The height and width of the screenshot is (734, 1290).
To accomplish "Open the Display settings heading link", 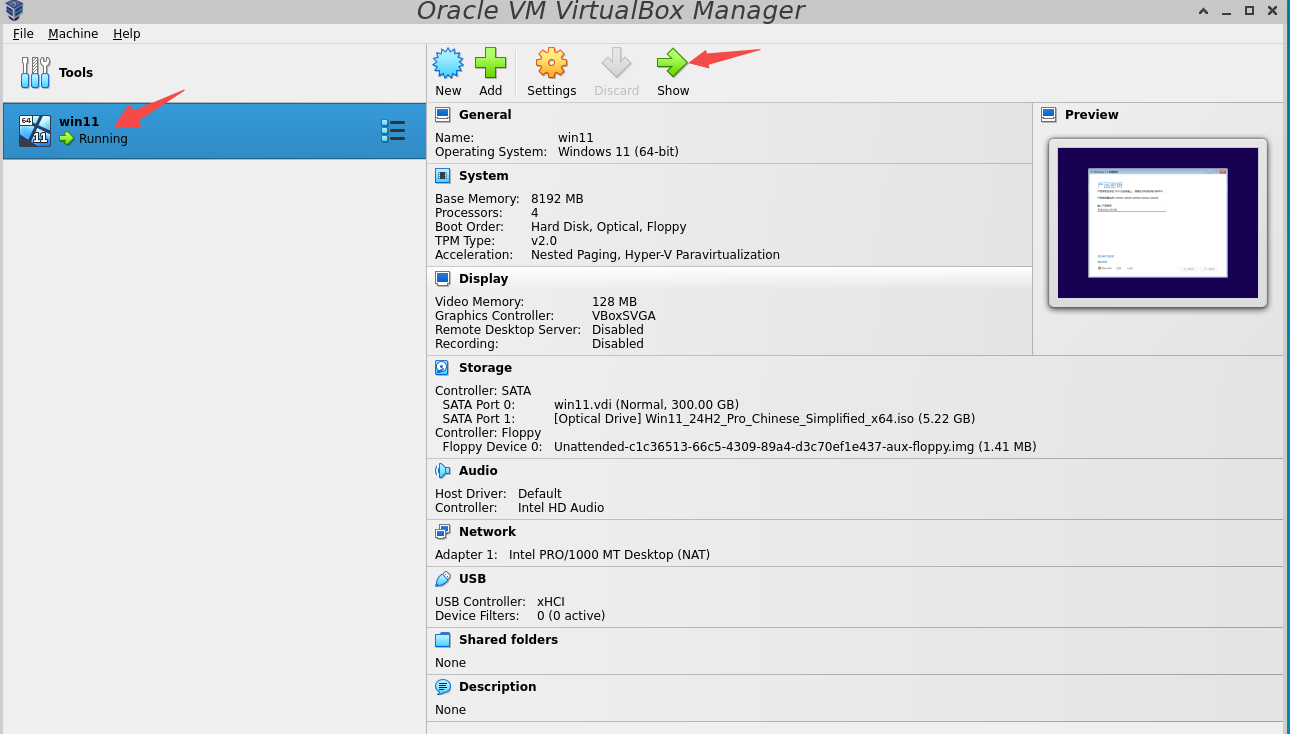I will pos(484,279).
